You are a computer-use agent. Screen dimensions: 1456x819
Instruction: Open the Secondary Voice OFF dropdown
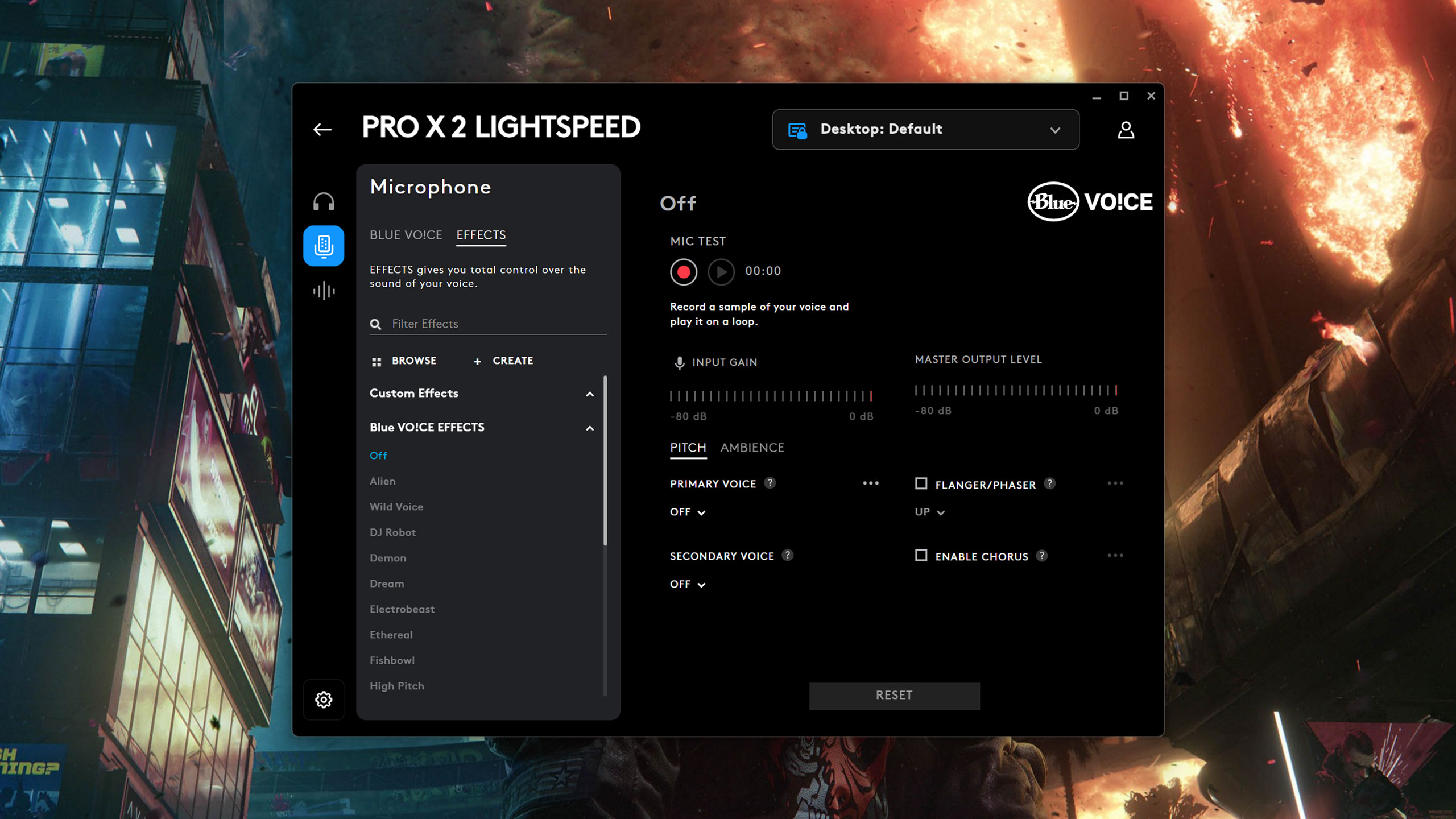click(687, 584)
